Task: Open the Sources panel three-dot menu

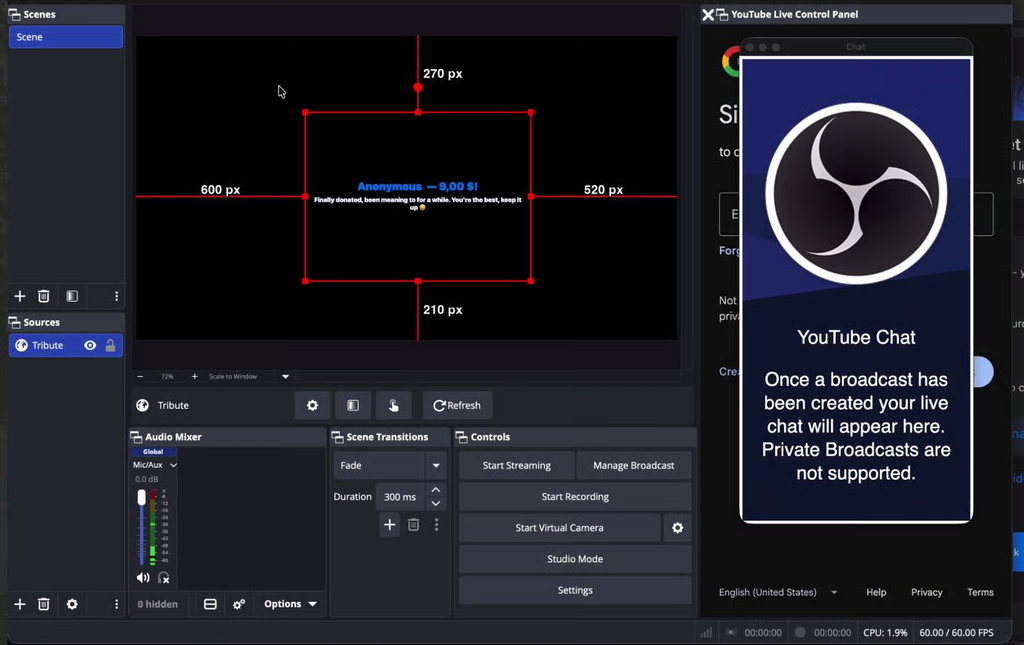Action: 116,604
